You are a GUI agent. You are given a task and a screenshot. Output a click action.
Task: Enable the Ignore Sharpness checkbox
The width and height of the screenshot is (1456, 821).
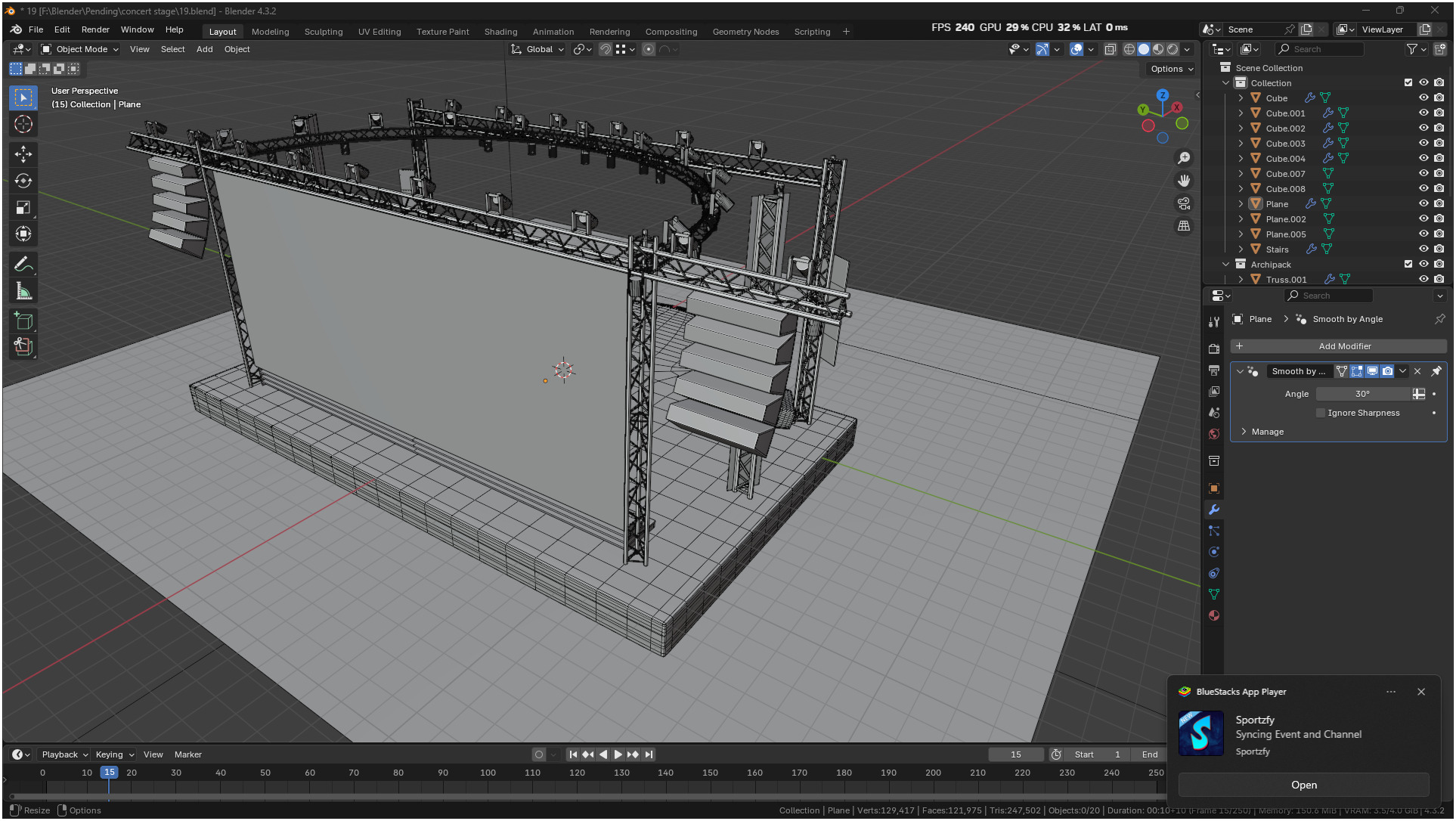1321,413
